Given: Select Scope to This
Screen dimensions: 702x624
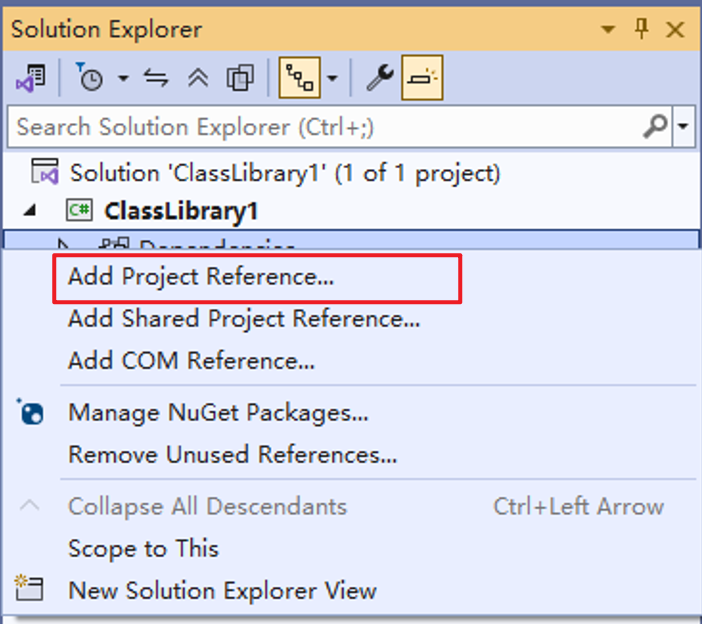Looking at the screenshot, I should coord(143,548).
